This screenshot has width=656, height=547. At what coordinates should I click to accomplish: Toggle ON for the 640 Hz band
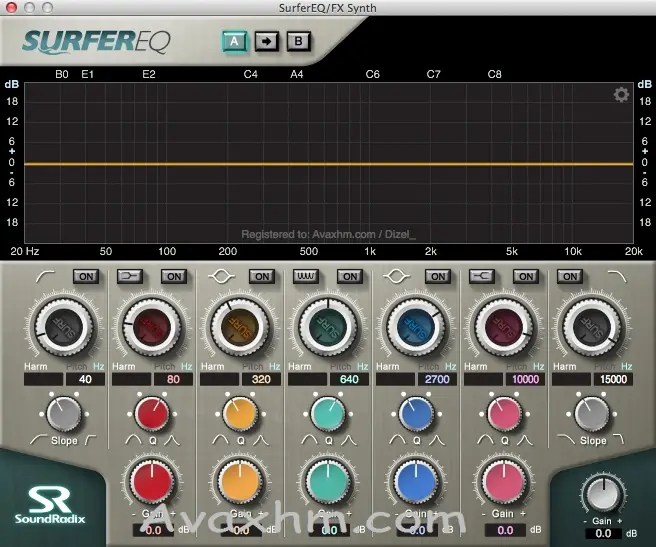350,277
